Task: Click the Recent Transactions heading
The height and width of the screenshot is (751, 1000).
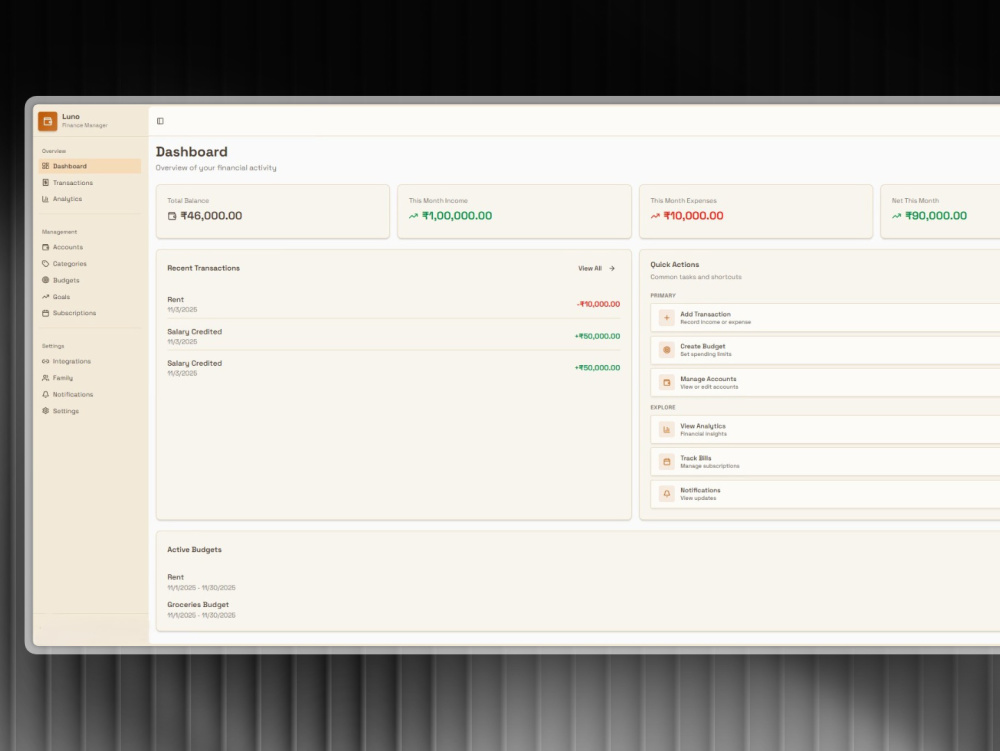Action: (203, 268)
